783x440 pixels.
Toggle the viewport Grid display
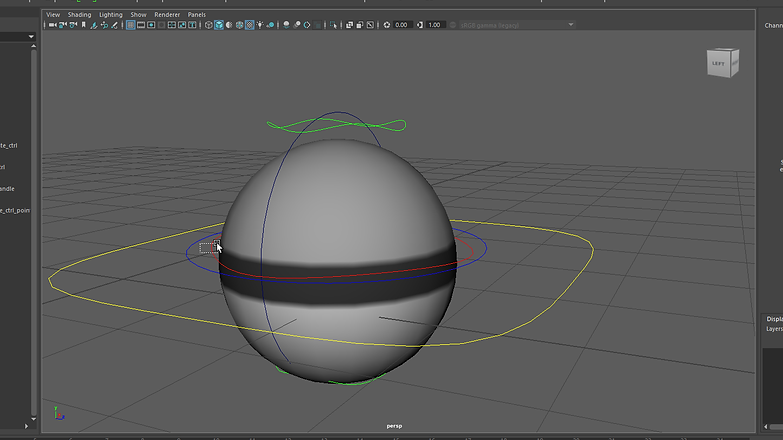click(x=130, y=25)
